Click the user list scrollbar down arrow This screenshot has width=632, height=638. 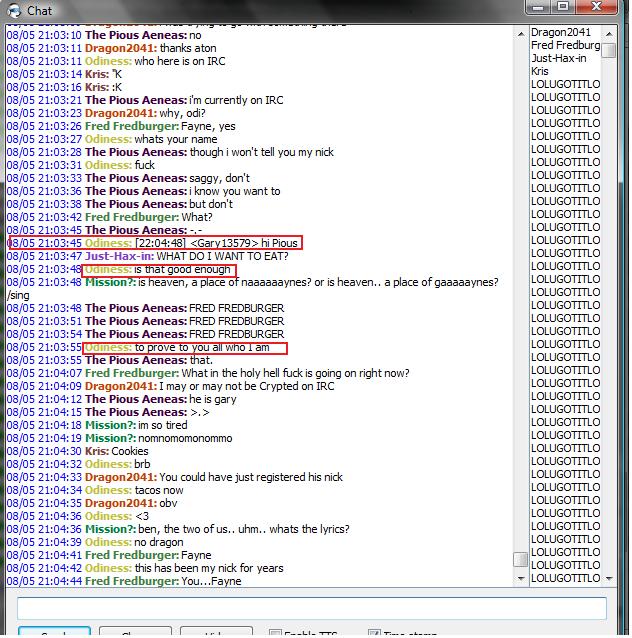point(608,578)
